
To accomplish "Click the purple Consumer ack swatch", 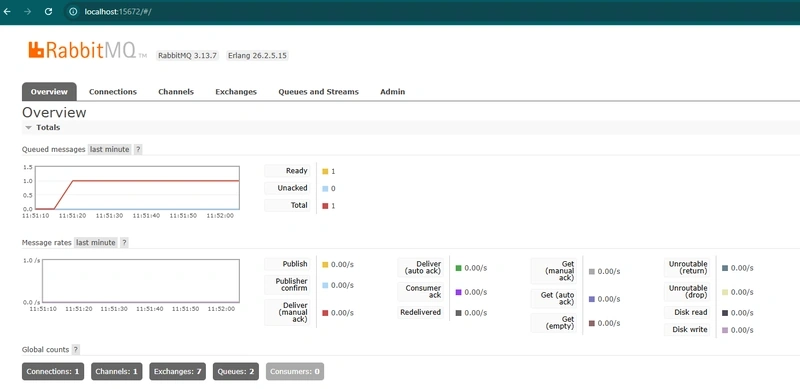I will tap(458, 293).
